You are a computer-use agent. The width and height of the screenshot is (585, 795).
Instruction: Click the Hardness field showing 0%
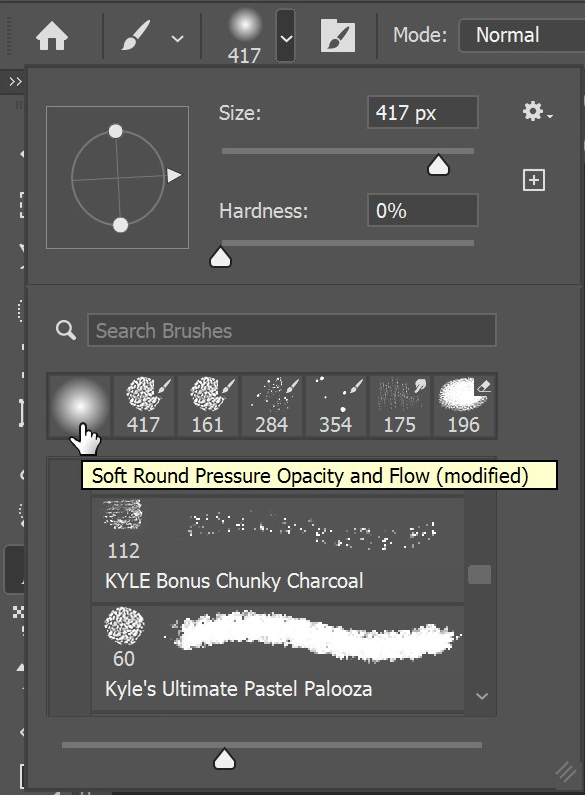[x=422, y=210]
